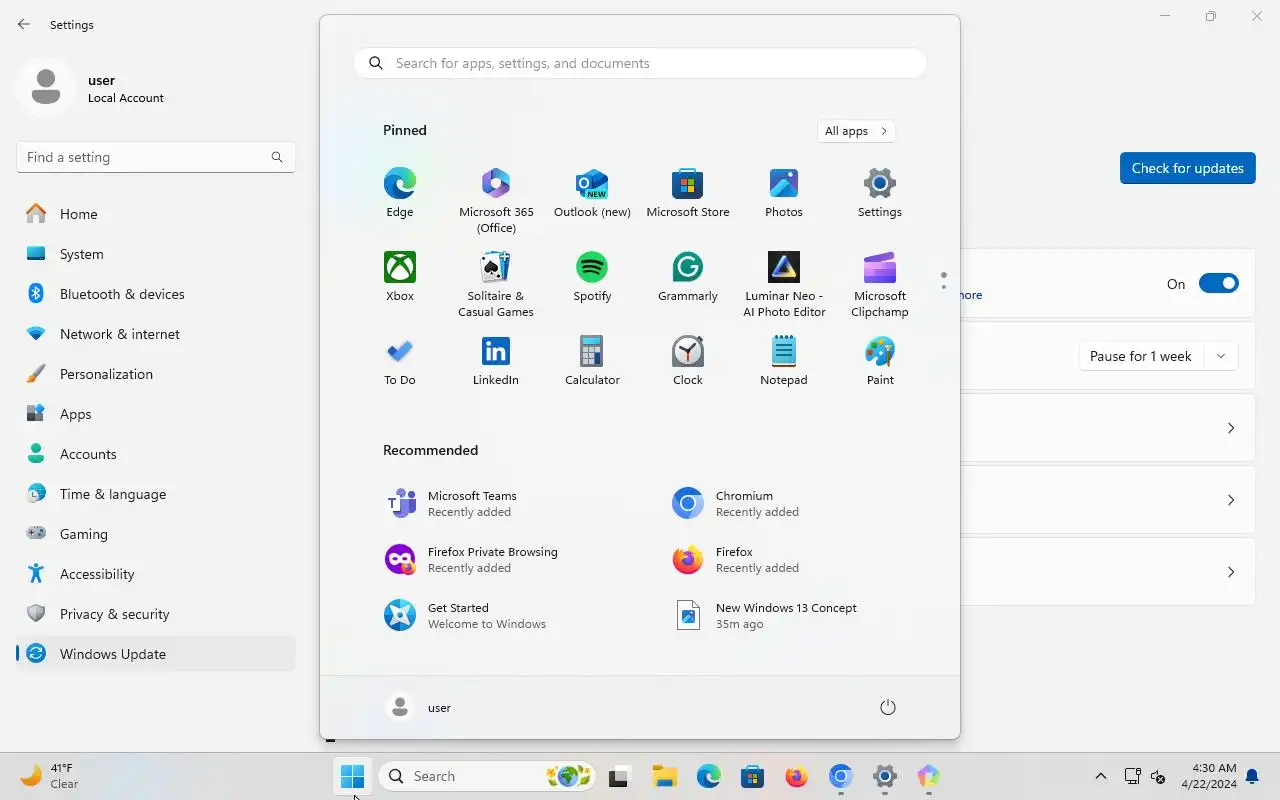Launch Microsoft 365 (Office) pinned app
This screenshot has width=1280, height=800.
[496, 201]
